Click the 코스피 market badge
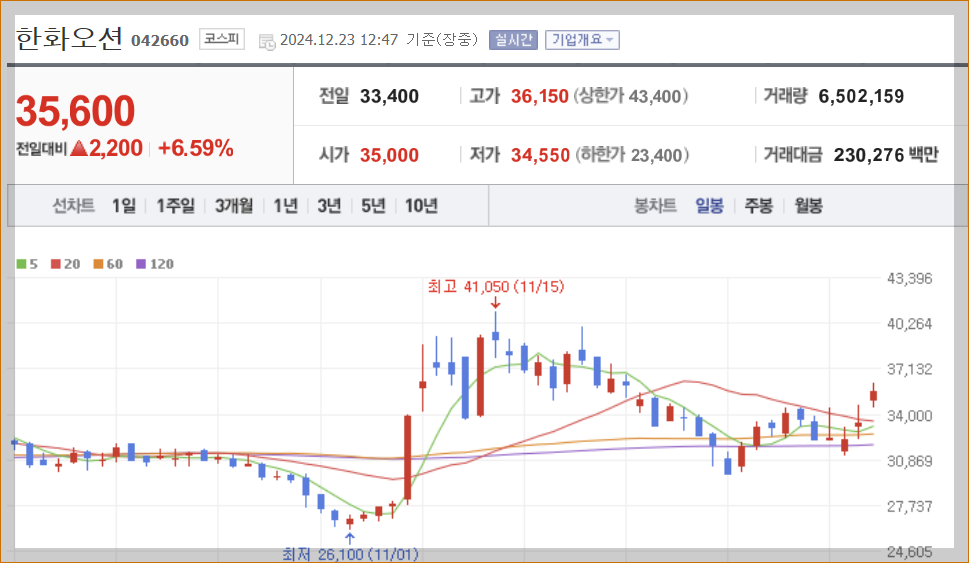The width and height of the screenshot is (969, 563). point(222,39)
